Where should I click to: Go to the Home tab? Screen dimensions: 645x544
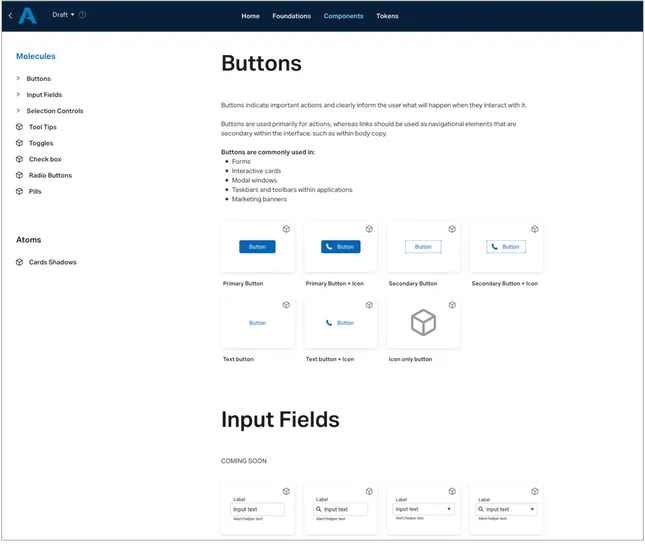pyautogui.click(x=250, y=16)
